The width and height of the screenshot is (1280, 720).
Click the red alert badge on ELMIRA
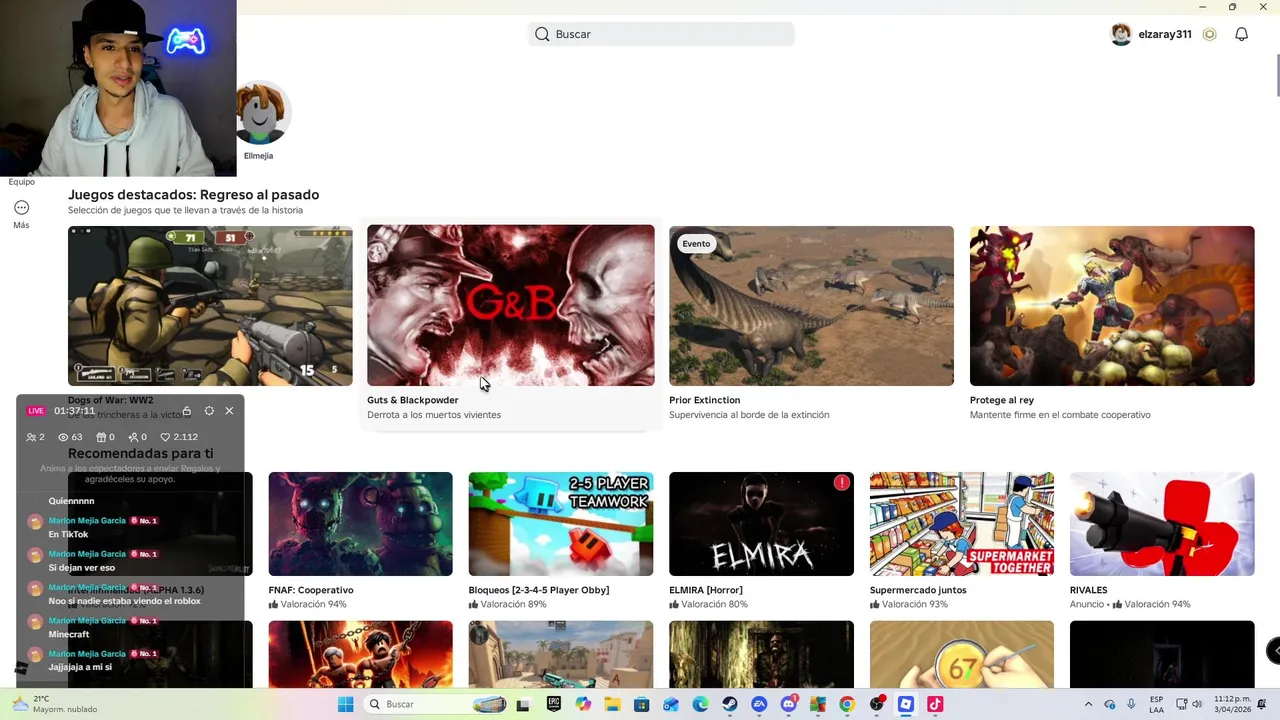[x=841, y=483]
